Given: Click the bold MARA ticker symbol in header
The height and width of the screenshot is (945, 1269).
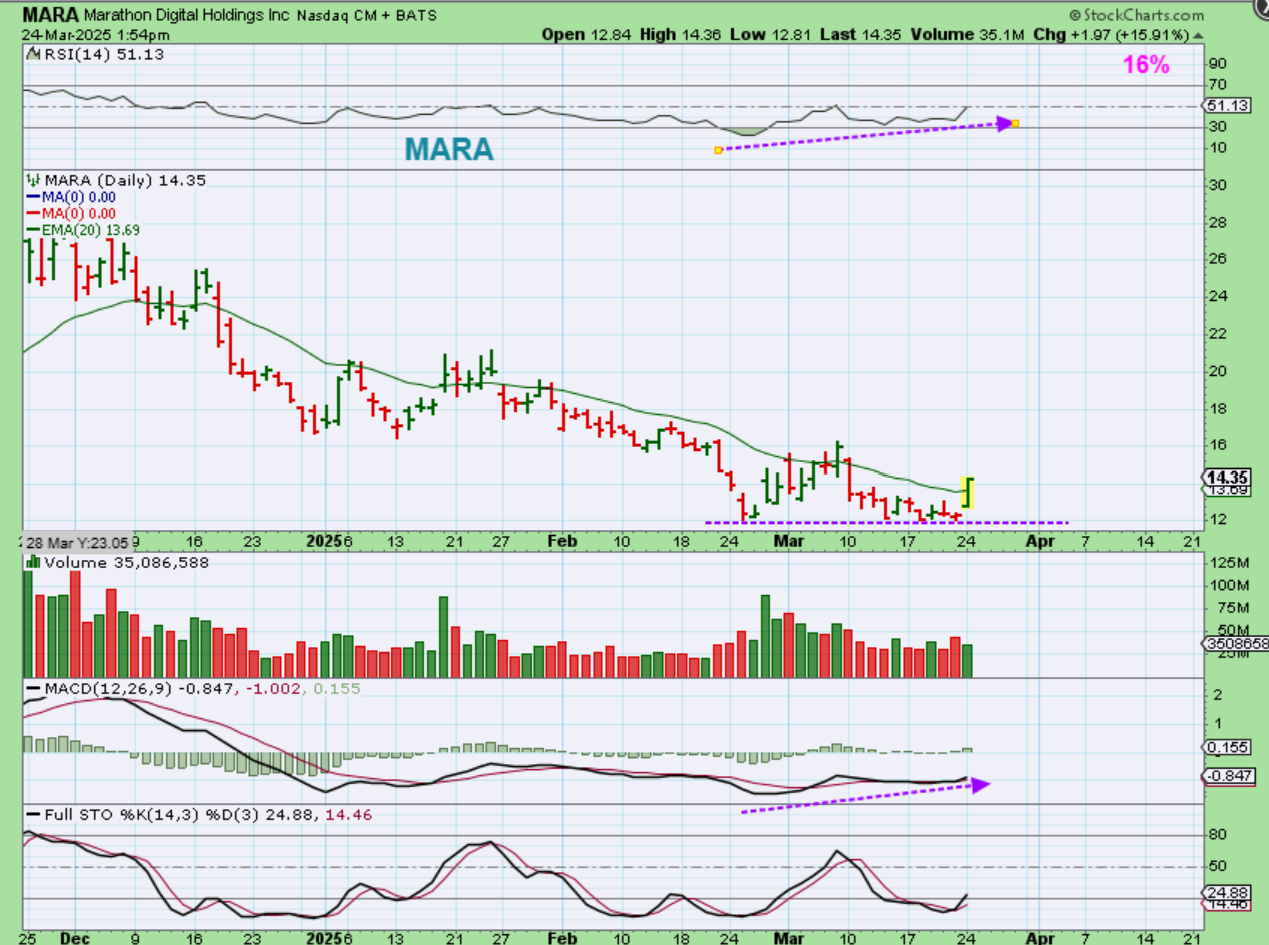Looking at the screenshot, I should [x=51, y=15].
